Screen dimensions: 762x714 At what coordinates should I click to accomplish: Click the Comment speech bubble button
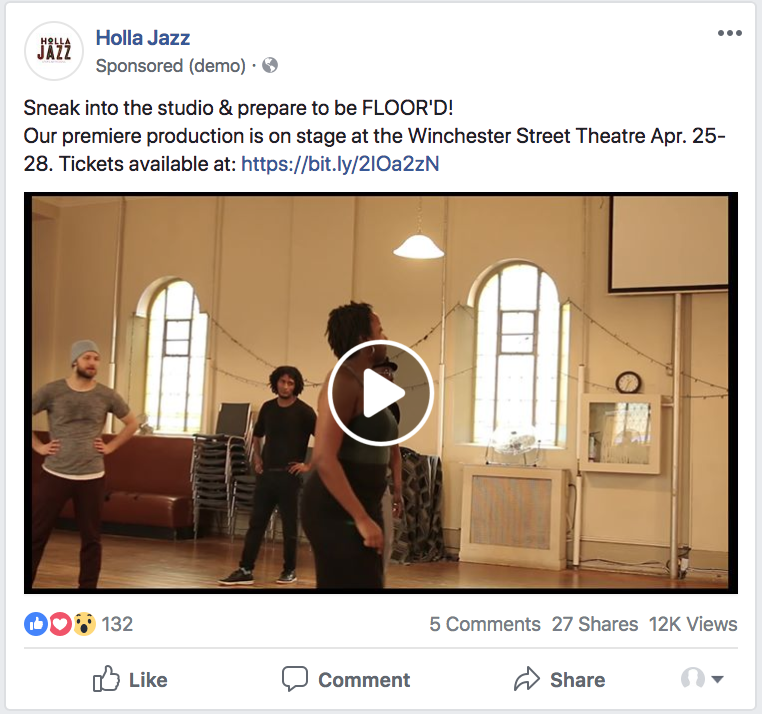pos(346,679)
